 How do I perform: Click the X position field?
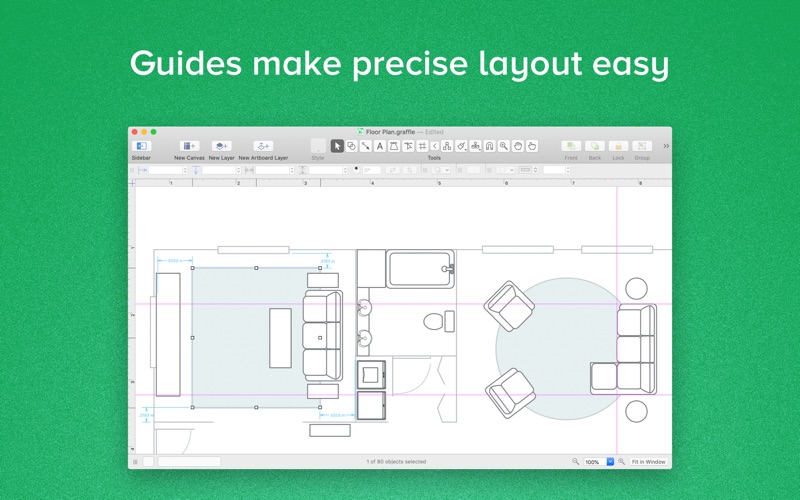[165, 170]
